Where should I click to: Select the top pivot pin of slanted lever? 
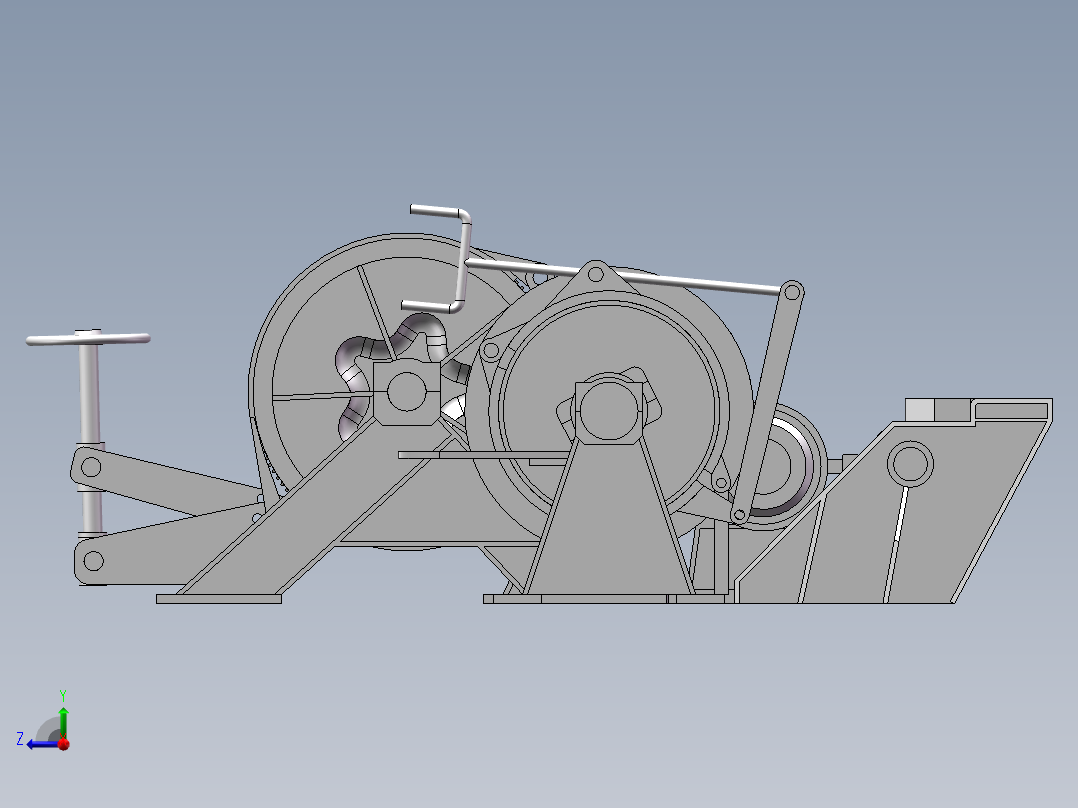pos(792,292)
